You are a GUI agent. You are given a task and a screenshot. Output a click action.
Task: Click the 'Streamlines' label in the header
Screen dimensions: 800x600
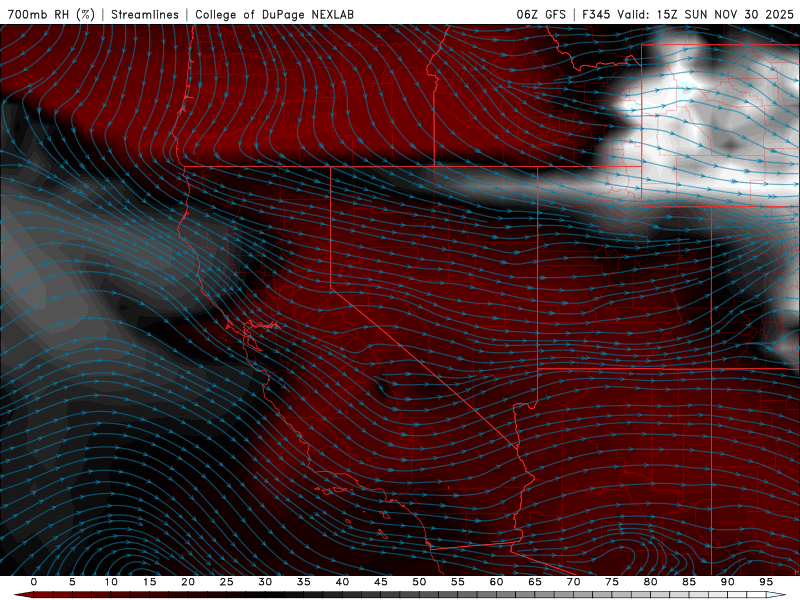(x=145, y=14)
